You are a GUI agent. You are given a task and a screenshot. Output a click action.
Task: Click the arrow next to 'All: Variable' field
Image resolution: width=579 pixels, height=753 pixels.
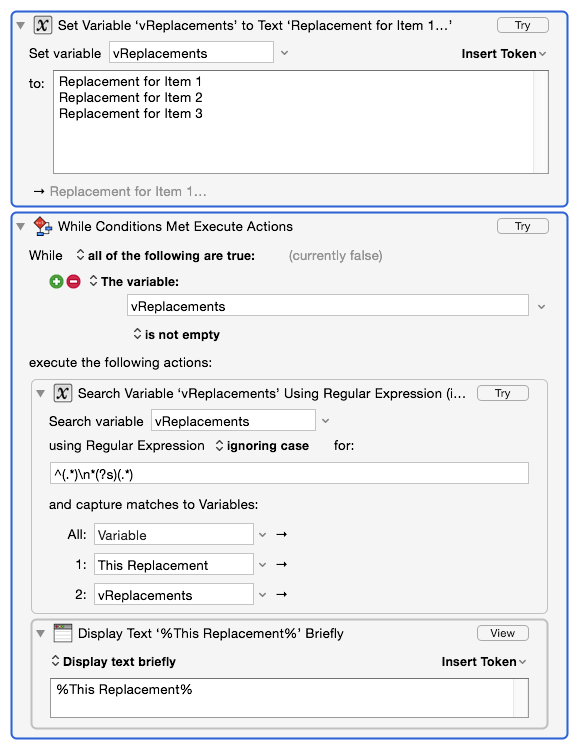pos(282,534)
